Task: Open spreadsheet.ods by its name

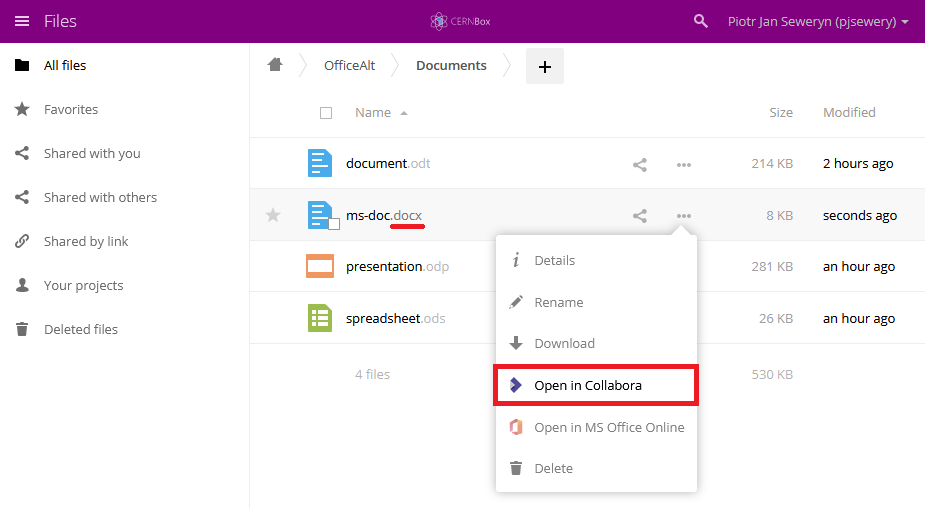Action: pos(396,319)
